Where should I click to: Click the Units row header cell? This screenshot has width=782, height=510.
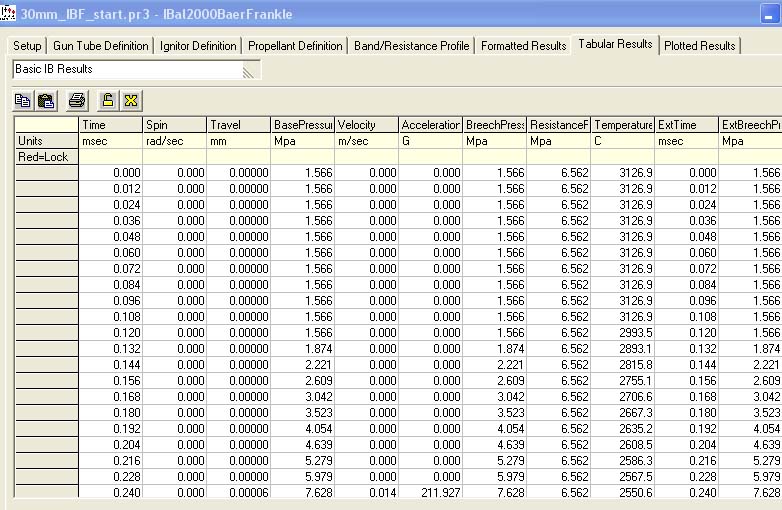[x=46, y=141]
